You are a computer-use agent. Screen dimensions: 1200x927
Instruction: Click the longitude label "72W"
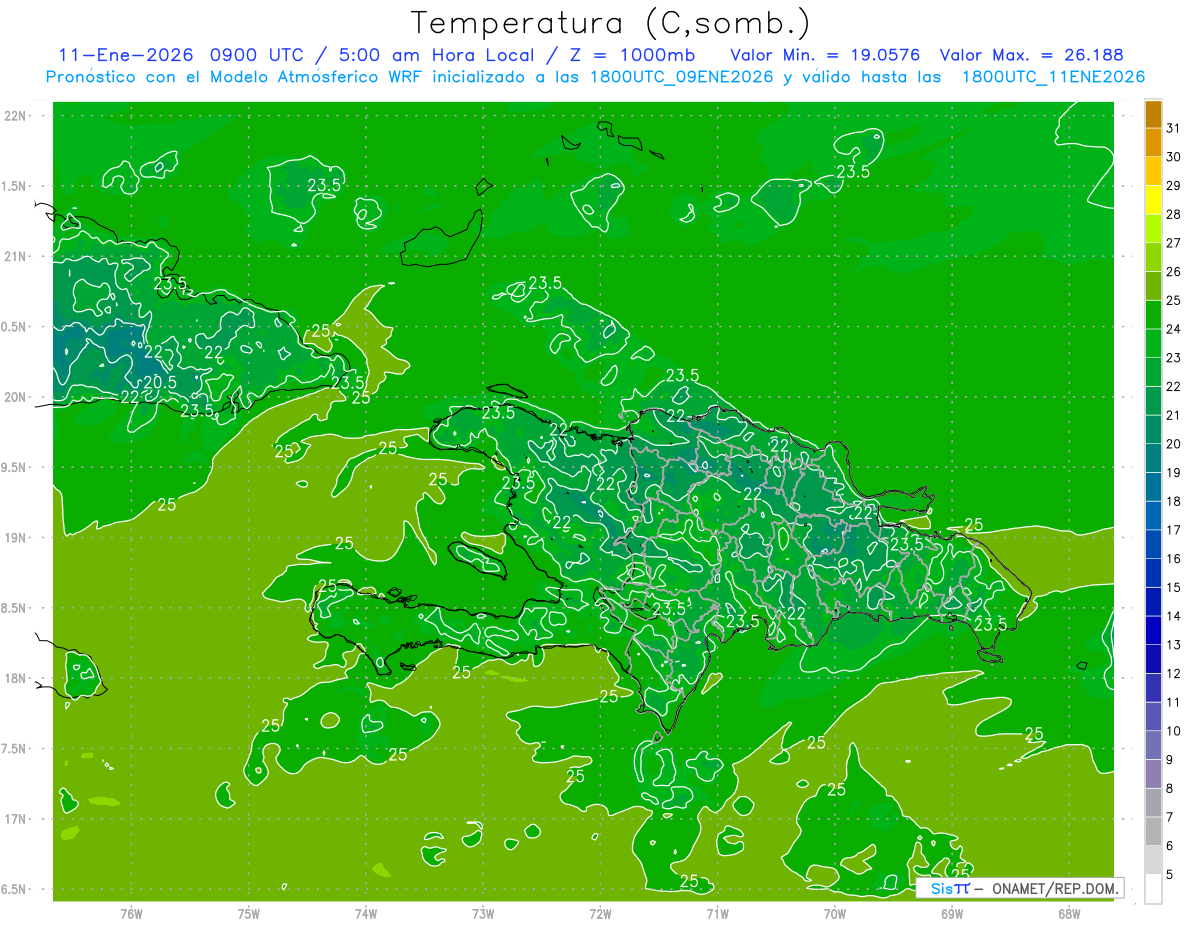click(x=600, y=914)
